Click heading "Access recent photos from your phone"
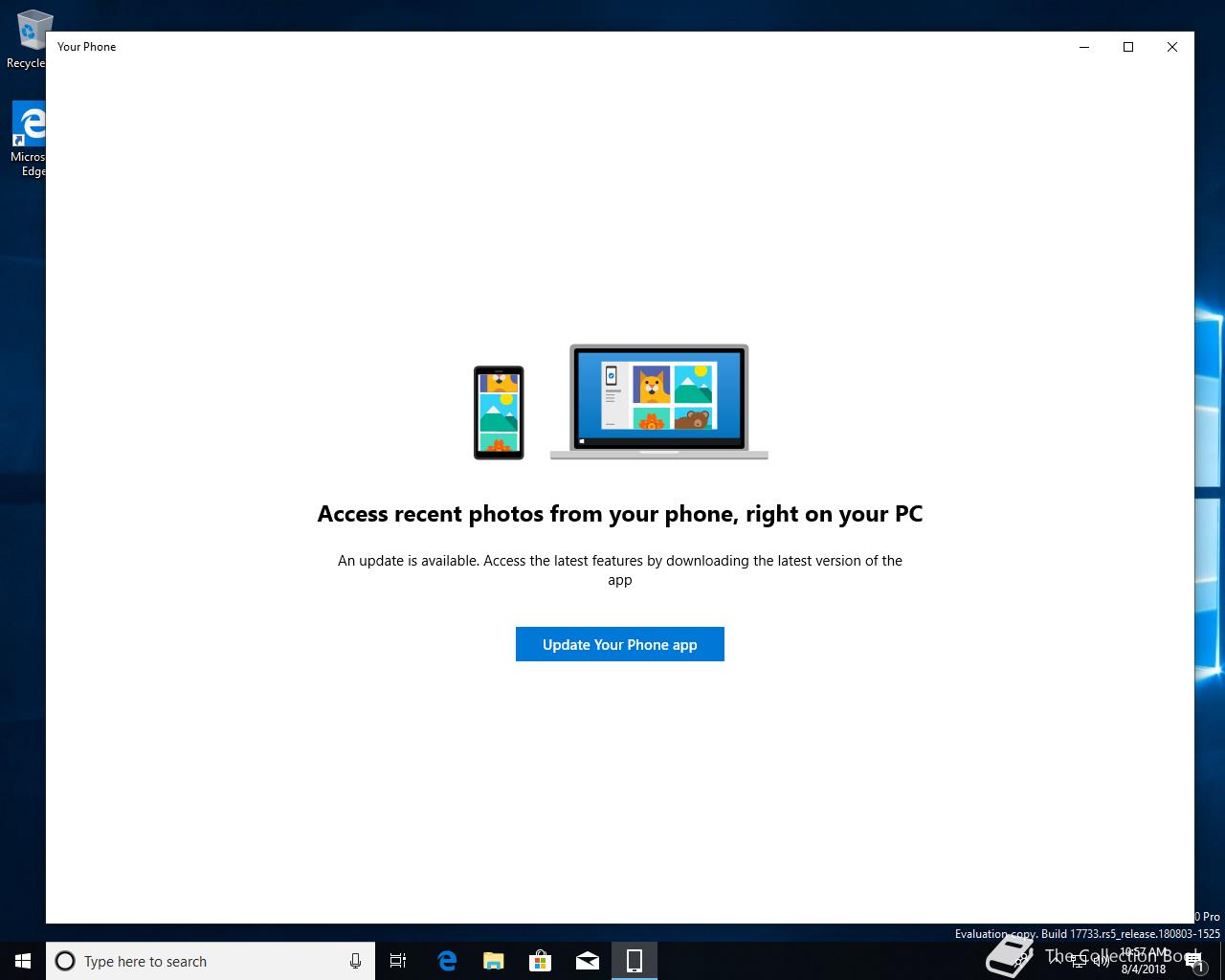The width and height of the screenshot is (1225, 980). 525,514
